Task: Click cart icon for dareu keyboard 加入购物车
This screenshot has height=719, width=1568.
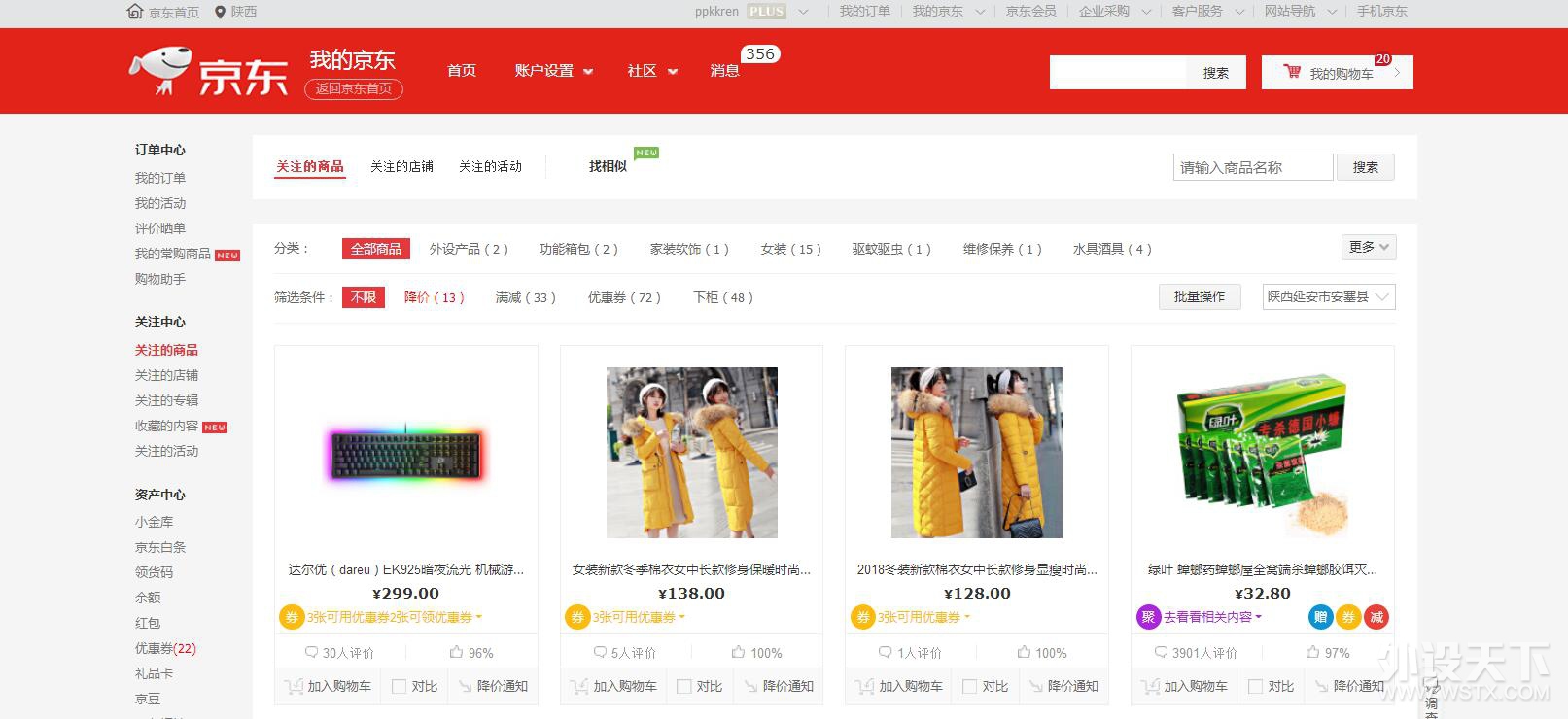Action: [x=294, y=687]
